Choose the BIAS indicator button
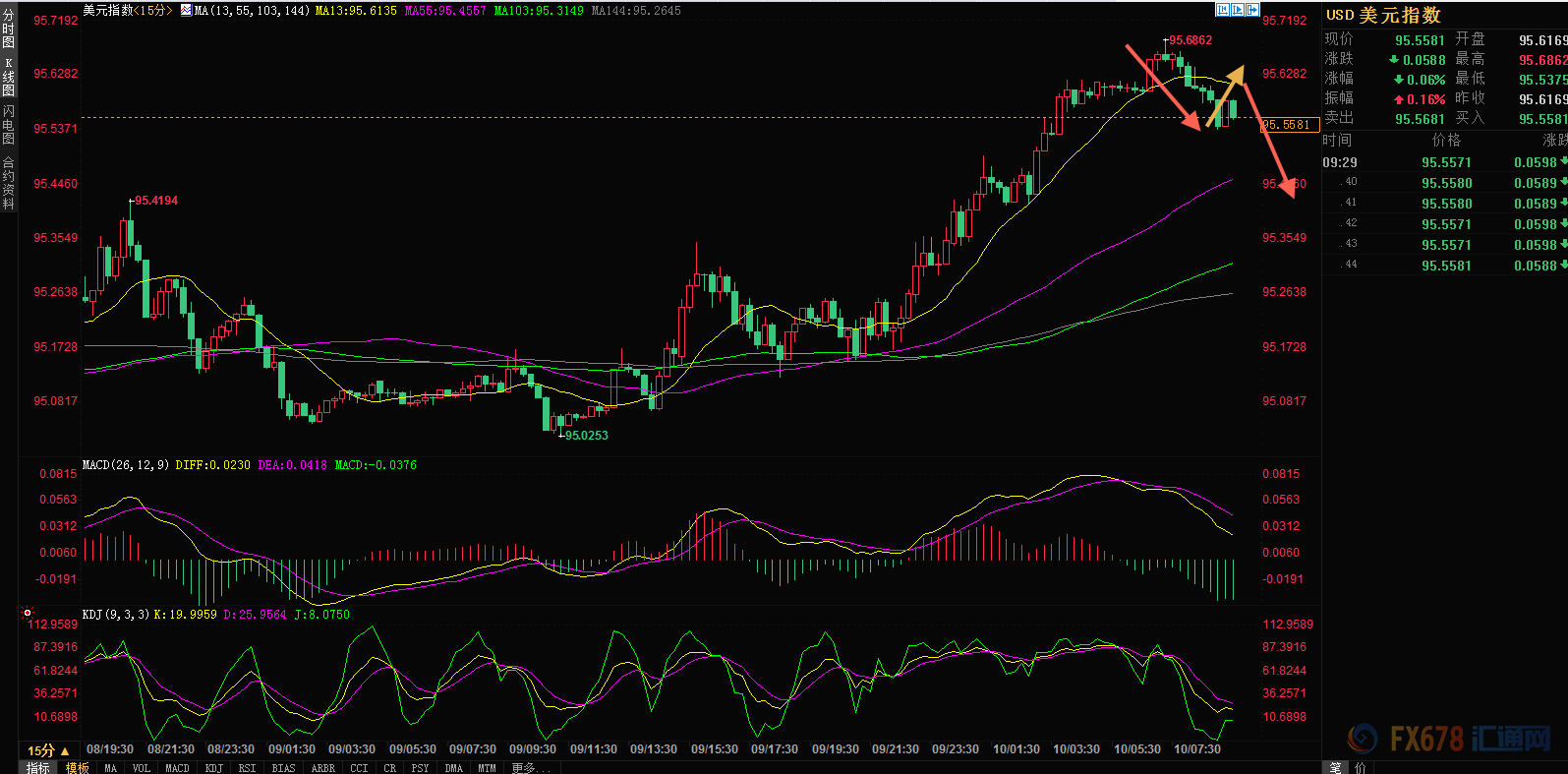 click(x=283, y=768)
